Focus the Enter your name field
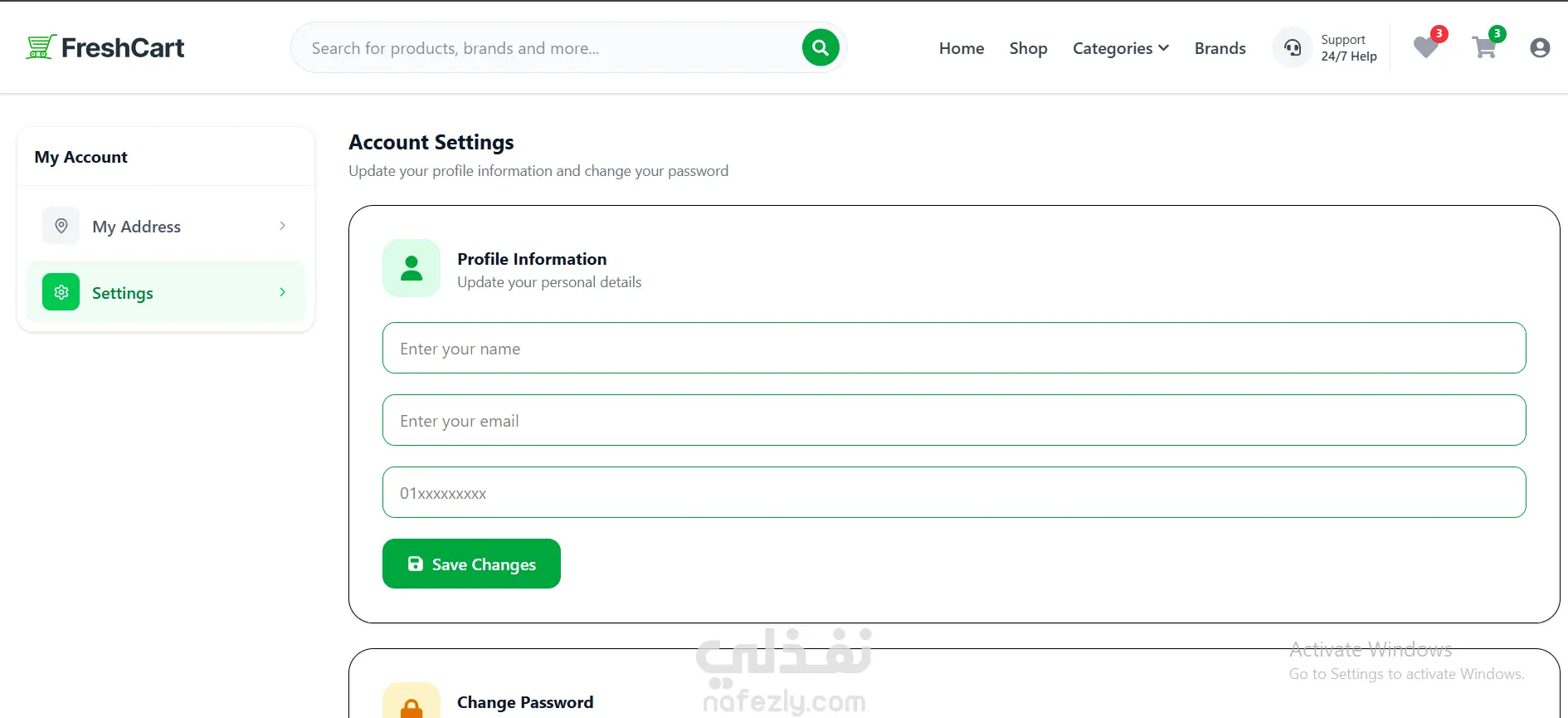 pyautogui.click(x=954, y=348)
